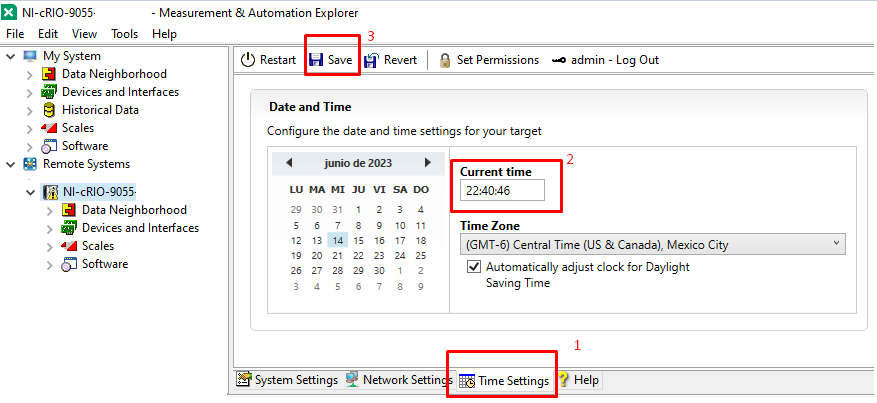This screenshot has width=877, height=403.
Task: Click the admin Log Out key icon
Action: (559, 60)
